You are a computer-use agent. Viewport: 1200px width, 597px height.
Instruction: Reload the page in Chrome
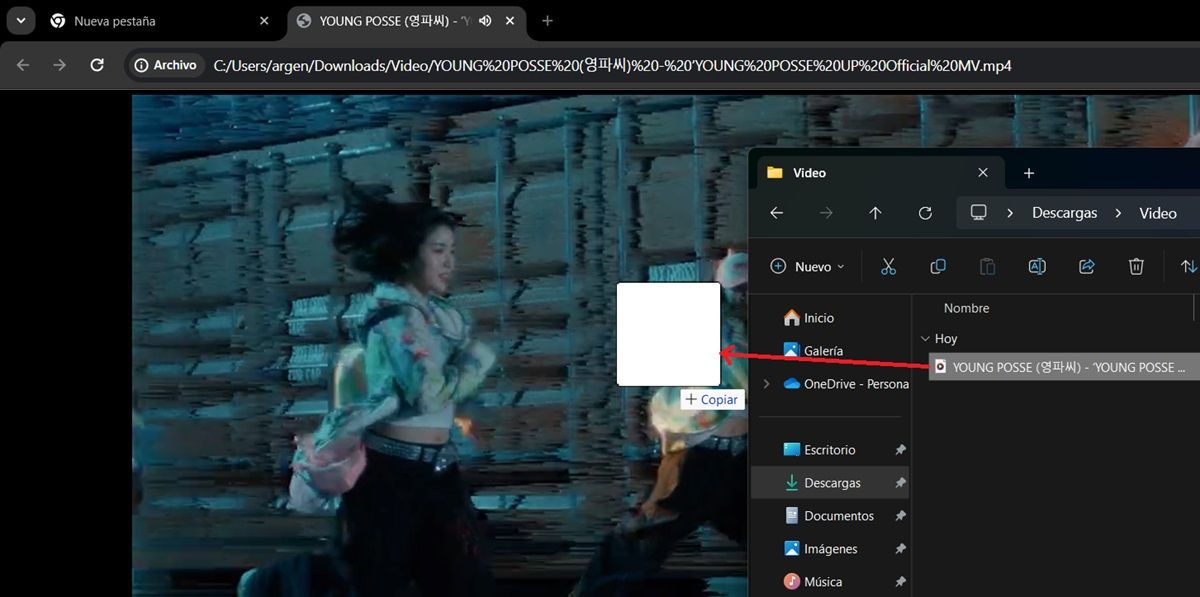[97, 65]
